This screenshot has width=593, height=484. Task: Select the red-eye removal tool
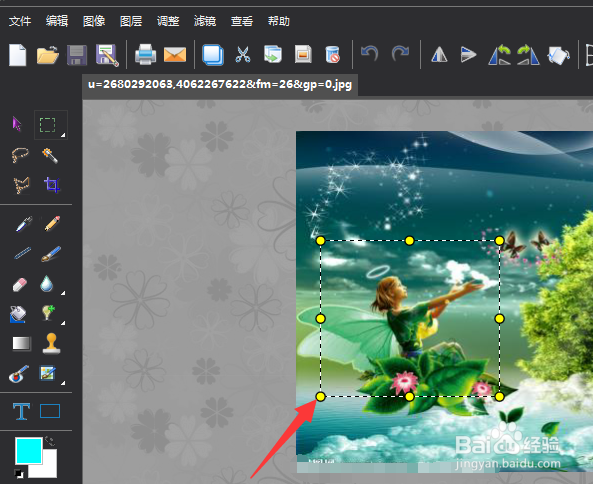click(x=19, y=374)
